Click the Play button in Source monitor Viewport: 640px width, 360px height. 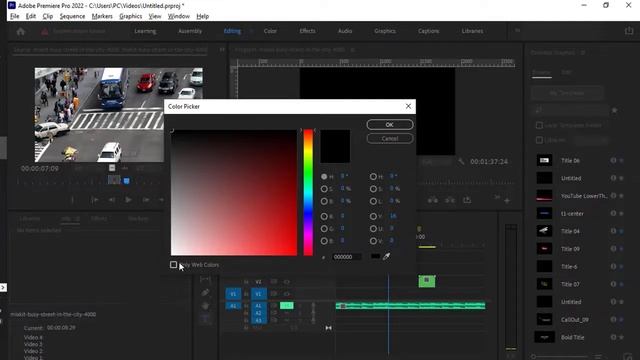coord(128,200)
